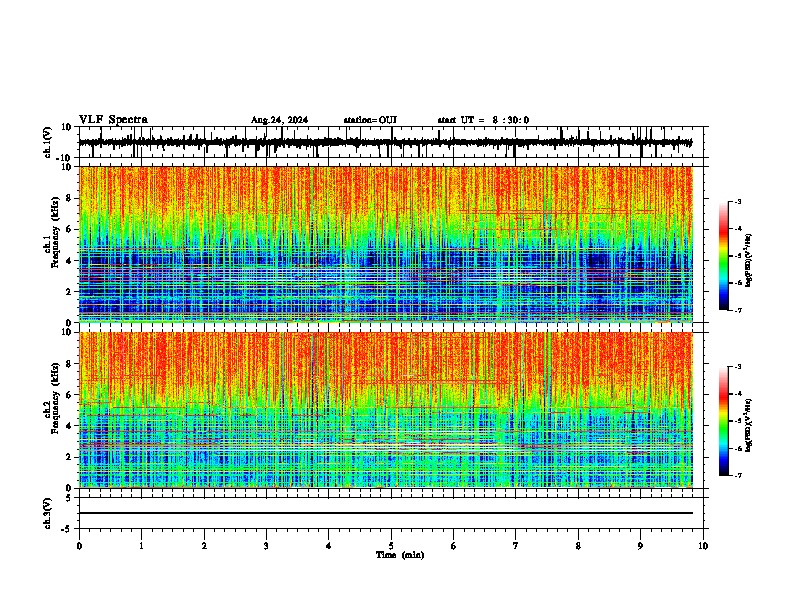Click the '-7' label on ch.2 colorbar
Viewport: 792px width, 612px height.
coord(738,475)
